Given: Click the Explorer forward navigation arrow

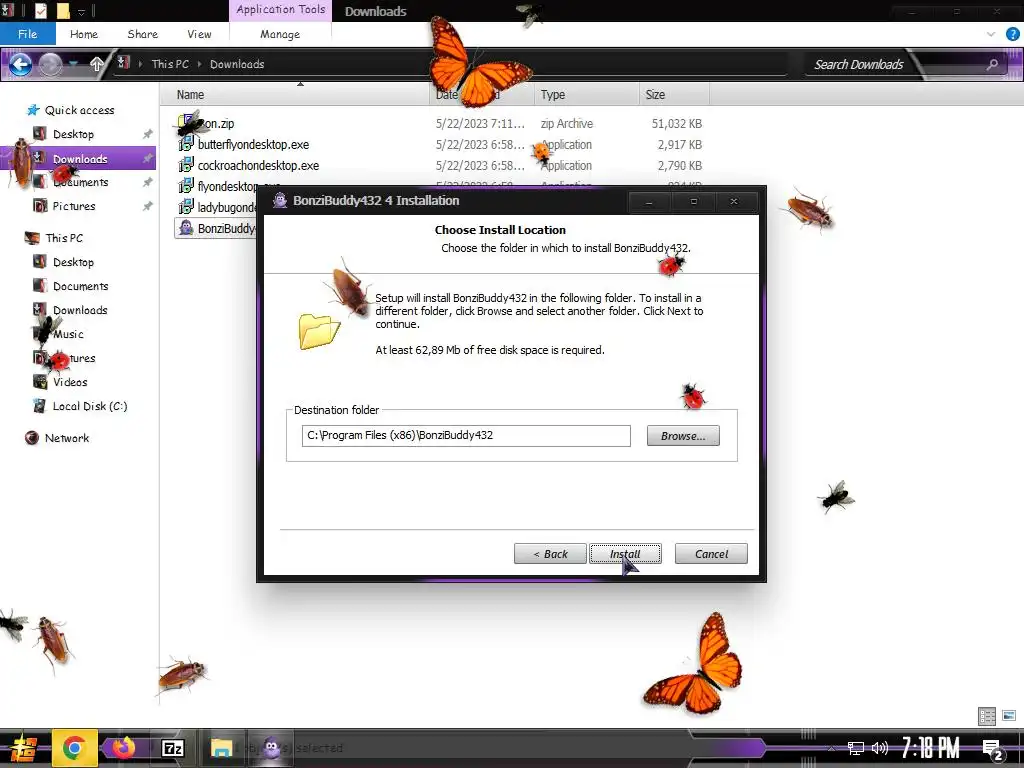Looking at the screenshot, I should (51, 64).
